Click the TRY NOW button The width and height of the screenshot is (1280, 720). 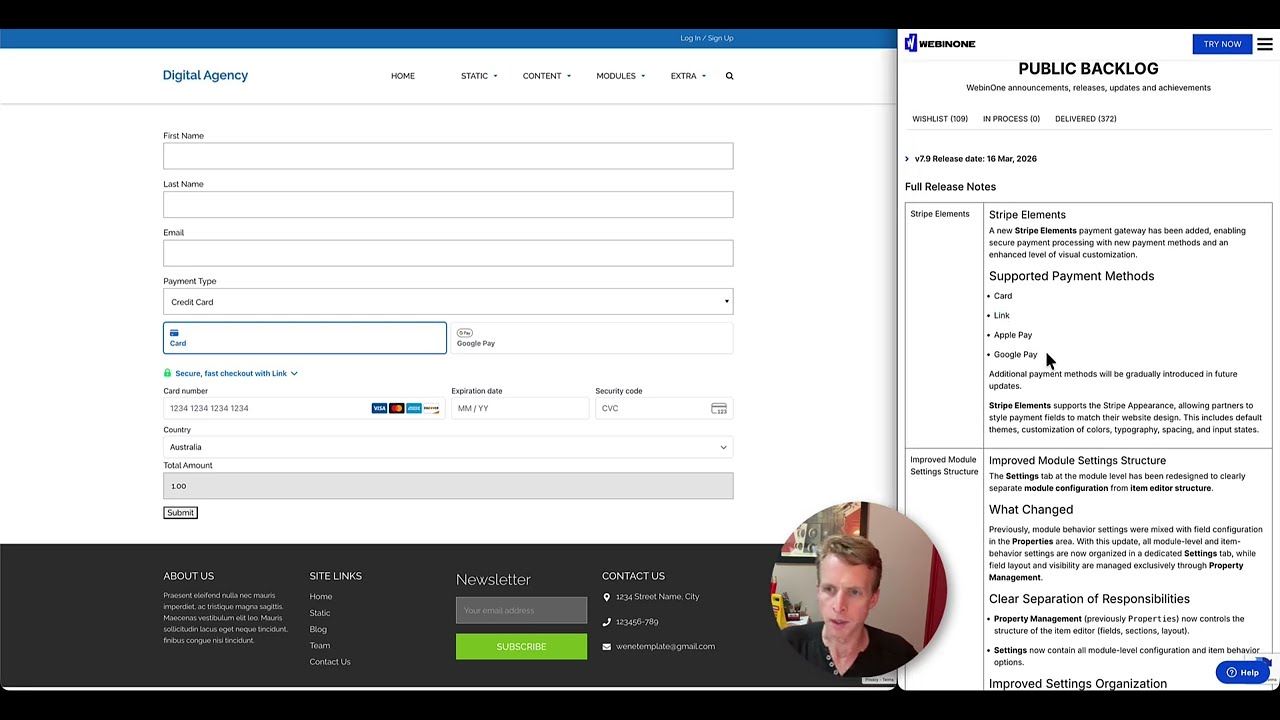(x=1222, y=44)
